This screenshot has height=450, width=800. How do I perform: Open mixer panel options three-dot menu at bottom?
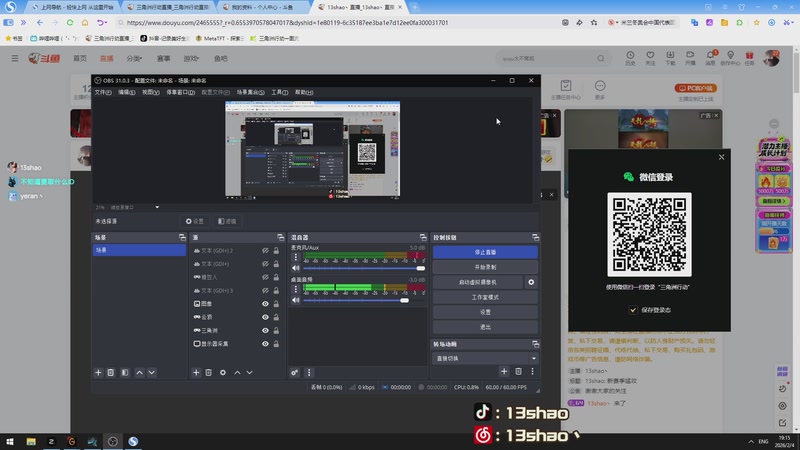click(309, 372)
